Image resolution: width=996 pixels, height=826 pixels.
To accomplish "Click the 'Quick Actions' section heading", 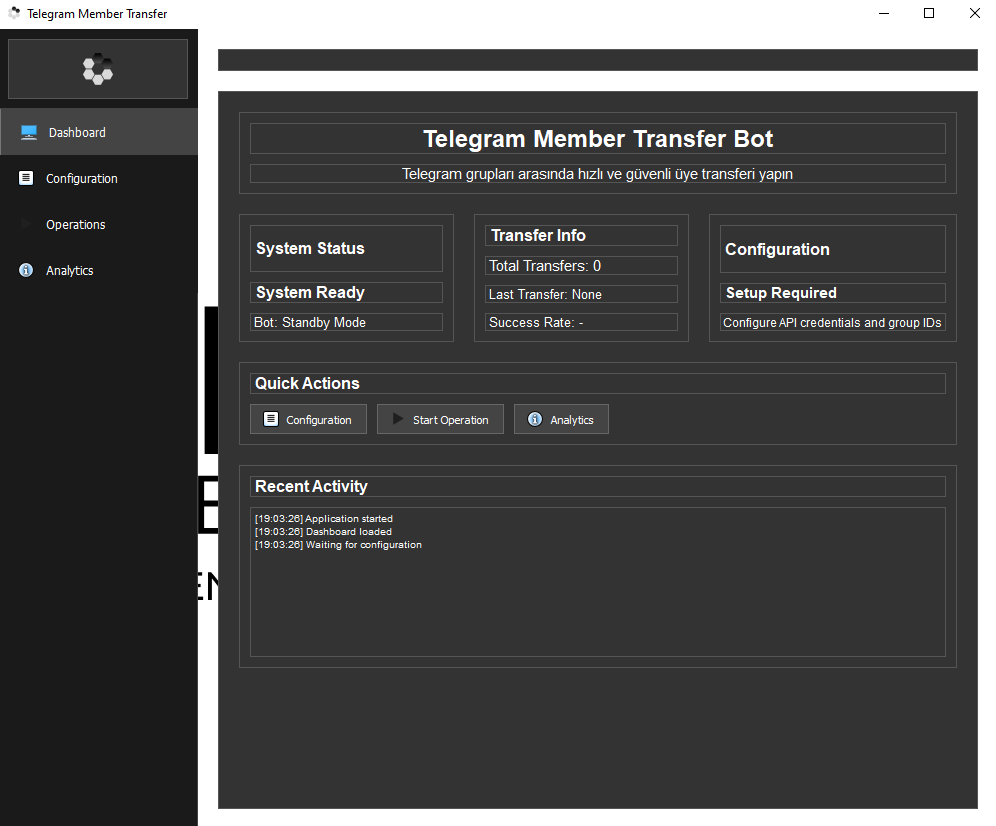I will click(x=307, y=383).
